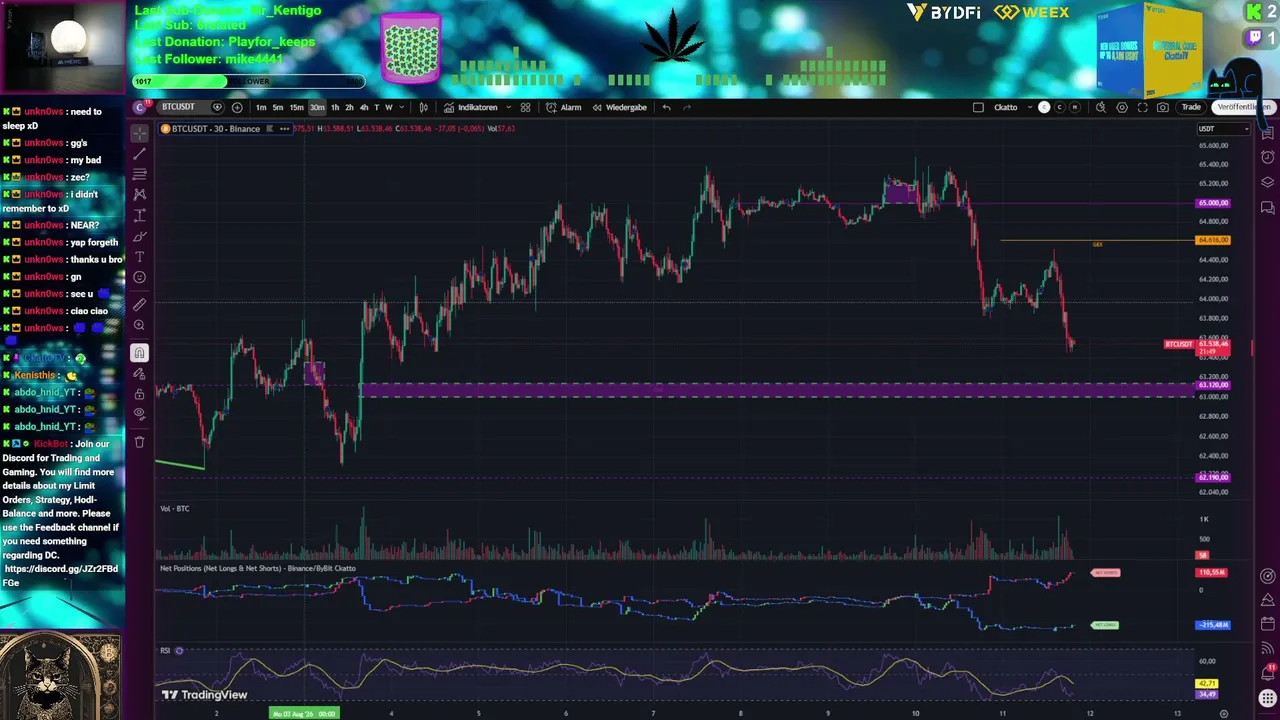
Task: Open the alerts clock panel icon
Action: [1267, 157]
